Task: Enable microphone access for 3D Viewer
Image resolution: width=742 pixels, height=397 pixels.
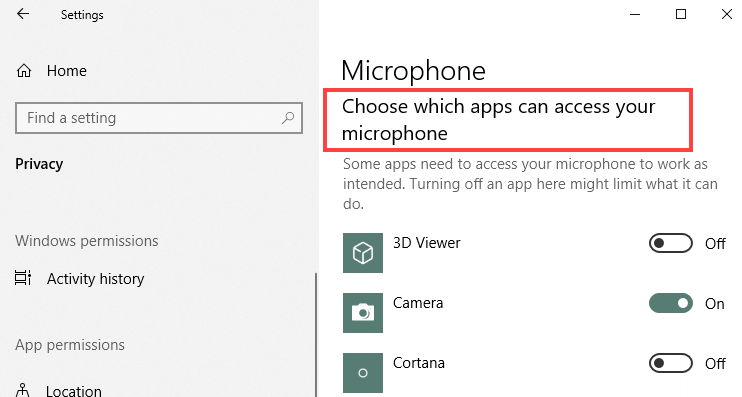Action: (x=671, y=243)
